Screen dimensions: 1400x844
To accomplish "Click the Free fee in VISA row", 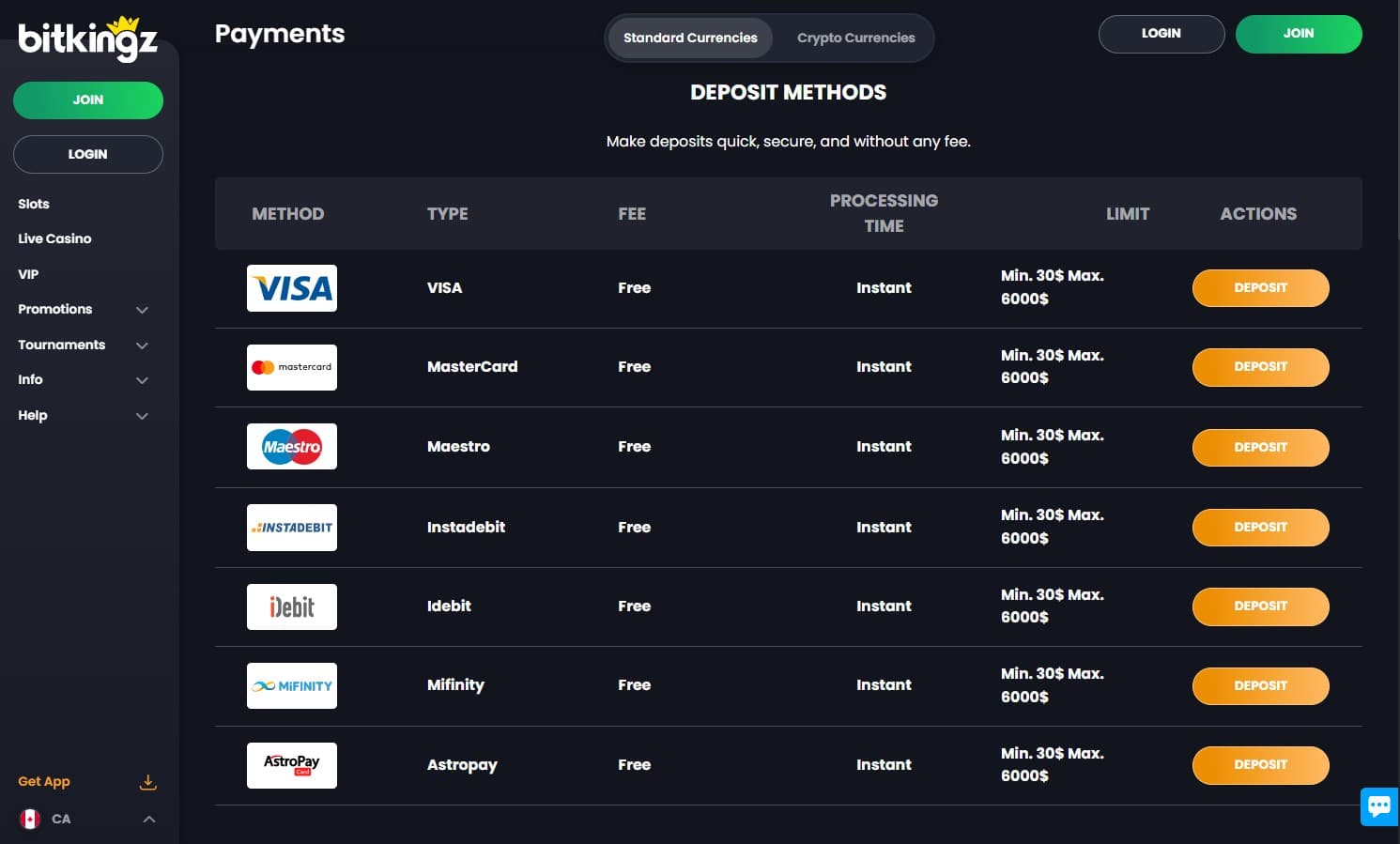I will [634, 288].
